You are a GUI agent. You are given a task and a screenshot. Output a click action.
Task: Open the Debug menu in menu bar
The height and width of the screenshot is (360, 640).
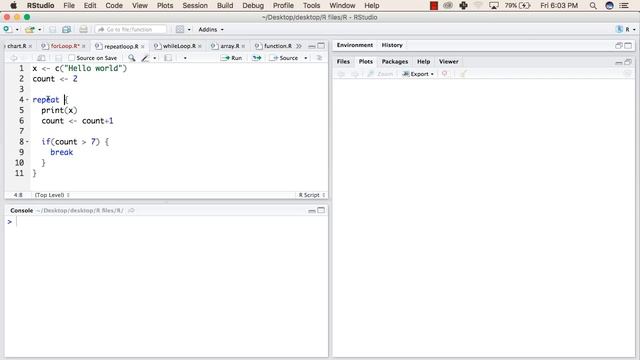click(253, 5)
